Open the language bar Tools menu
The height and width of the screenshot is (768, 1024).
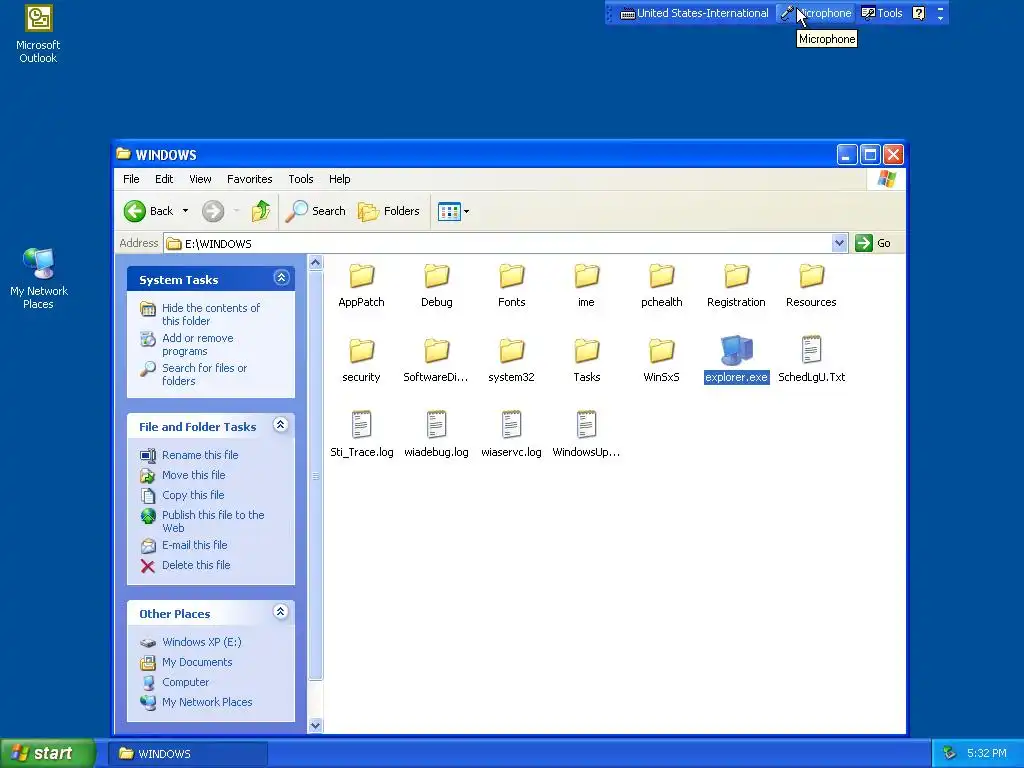(x=882, y=13)
